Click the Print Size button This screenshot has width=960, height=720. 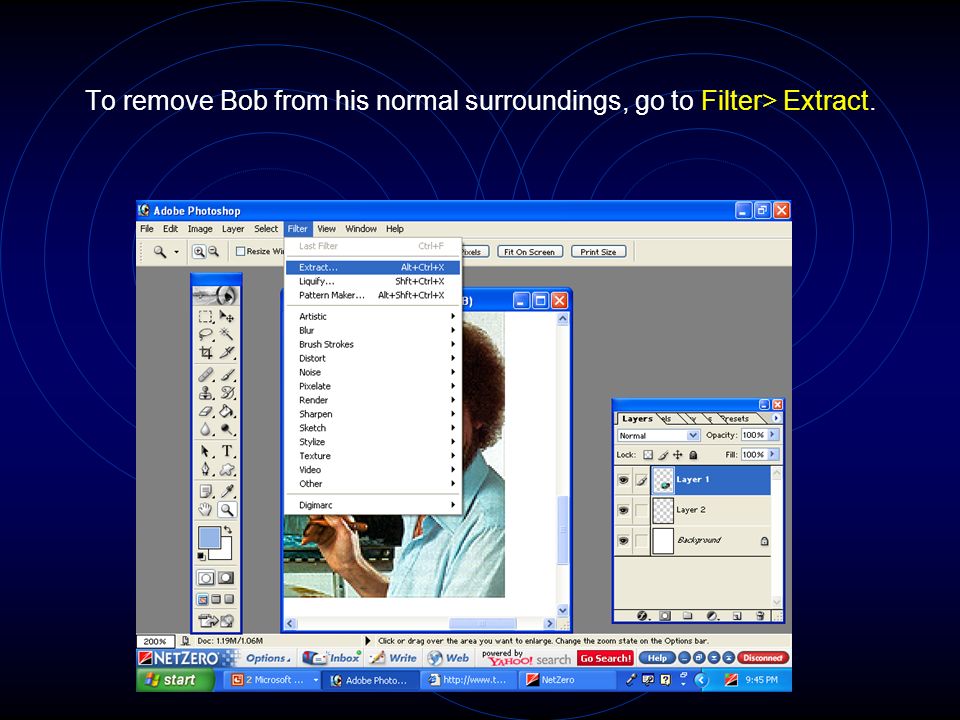coord(598,252)
